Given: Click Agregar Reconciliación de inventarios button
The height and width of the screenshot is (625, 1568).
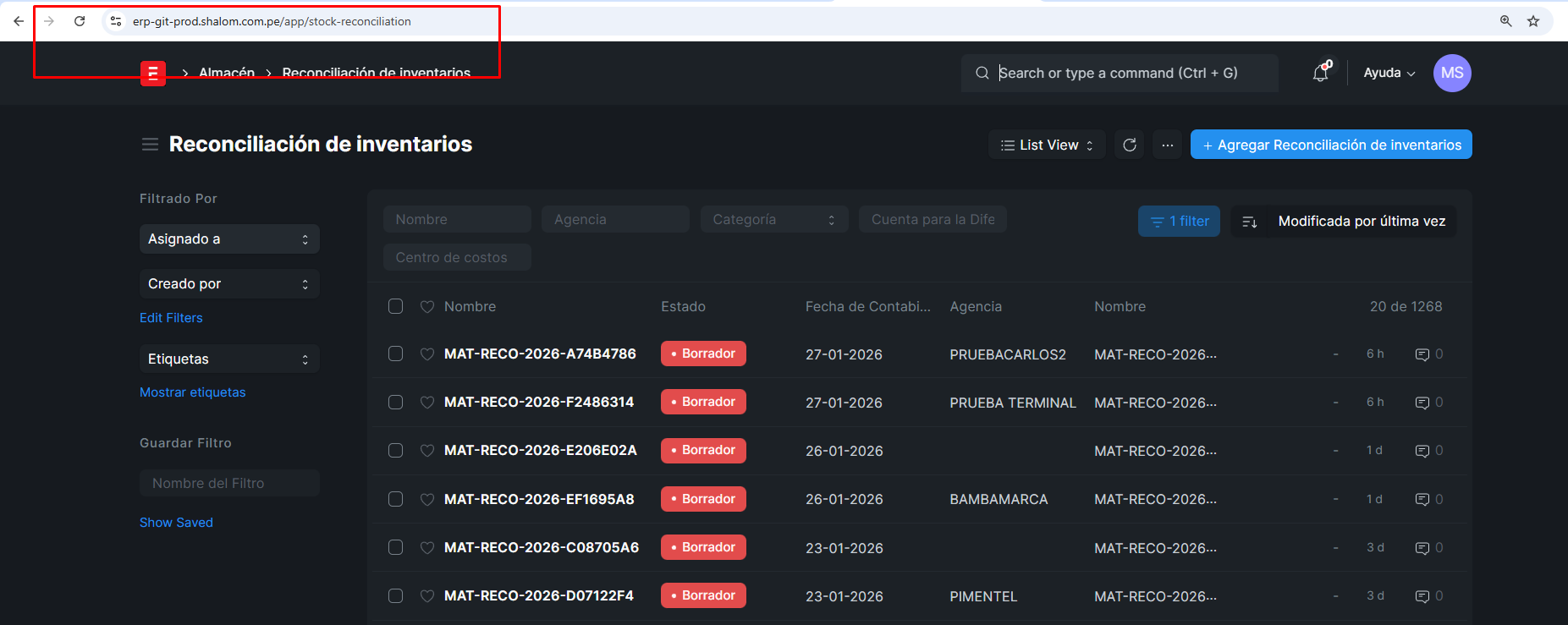Looking at the screenshot, I should click(x=1330, y=145).
